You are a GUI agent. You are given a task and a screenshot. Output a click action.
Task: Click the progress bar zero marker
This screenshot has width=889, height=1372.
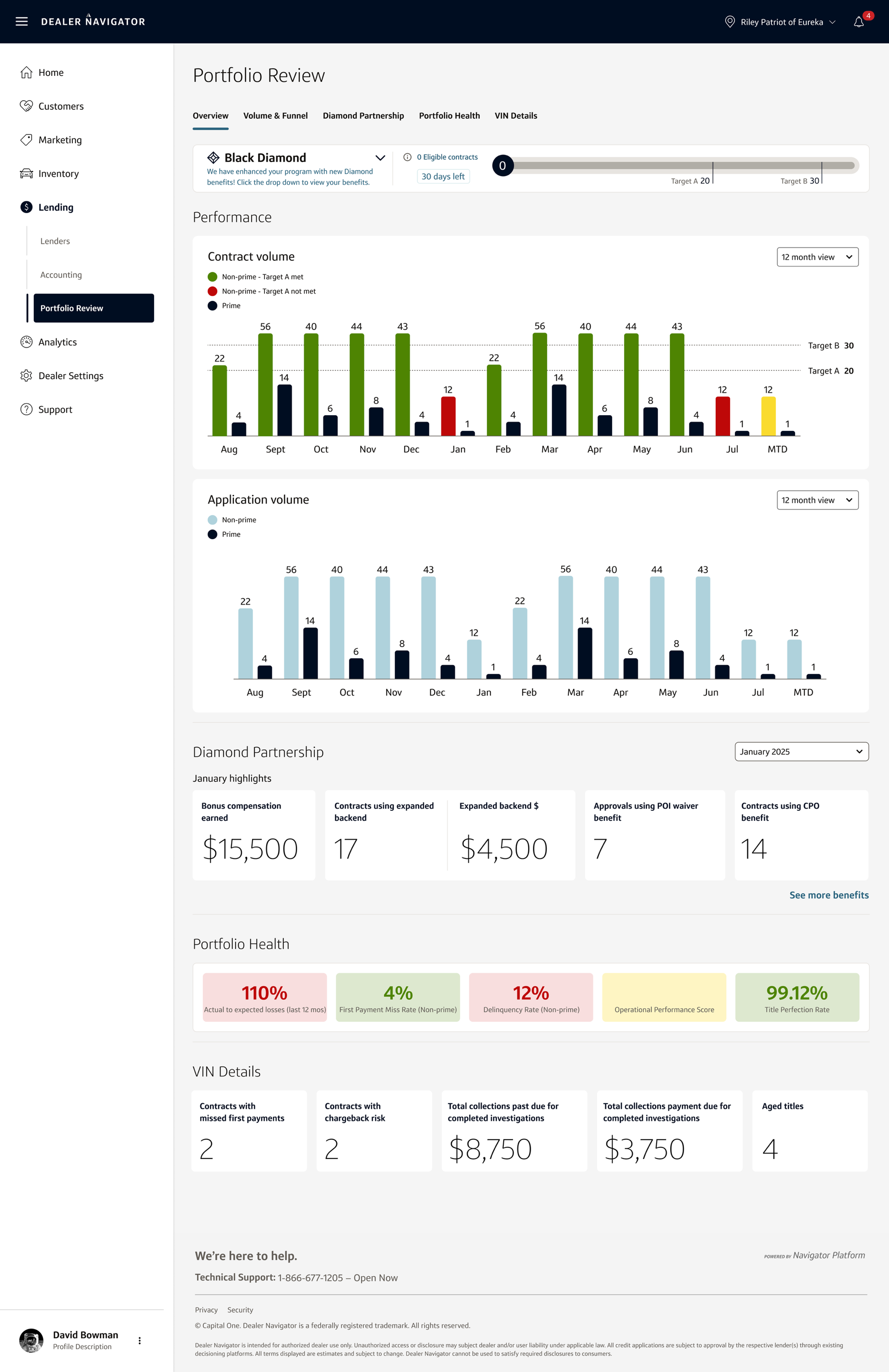tap(502, 166)
